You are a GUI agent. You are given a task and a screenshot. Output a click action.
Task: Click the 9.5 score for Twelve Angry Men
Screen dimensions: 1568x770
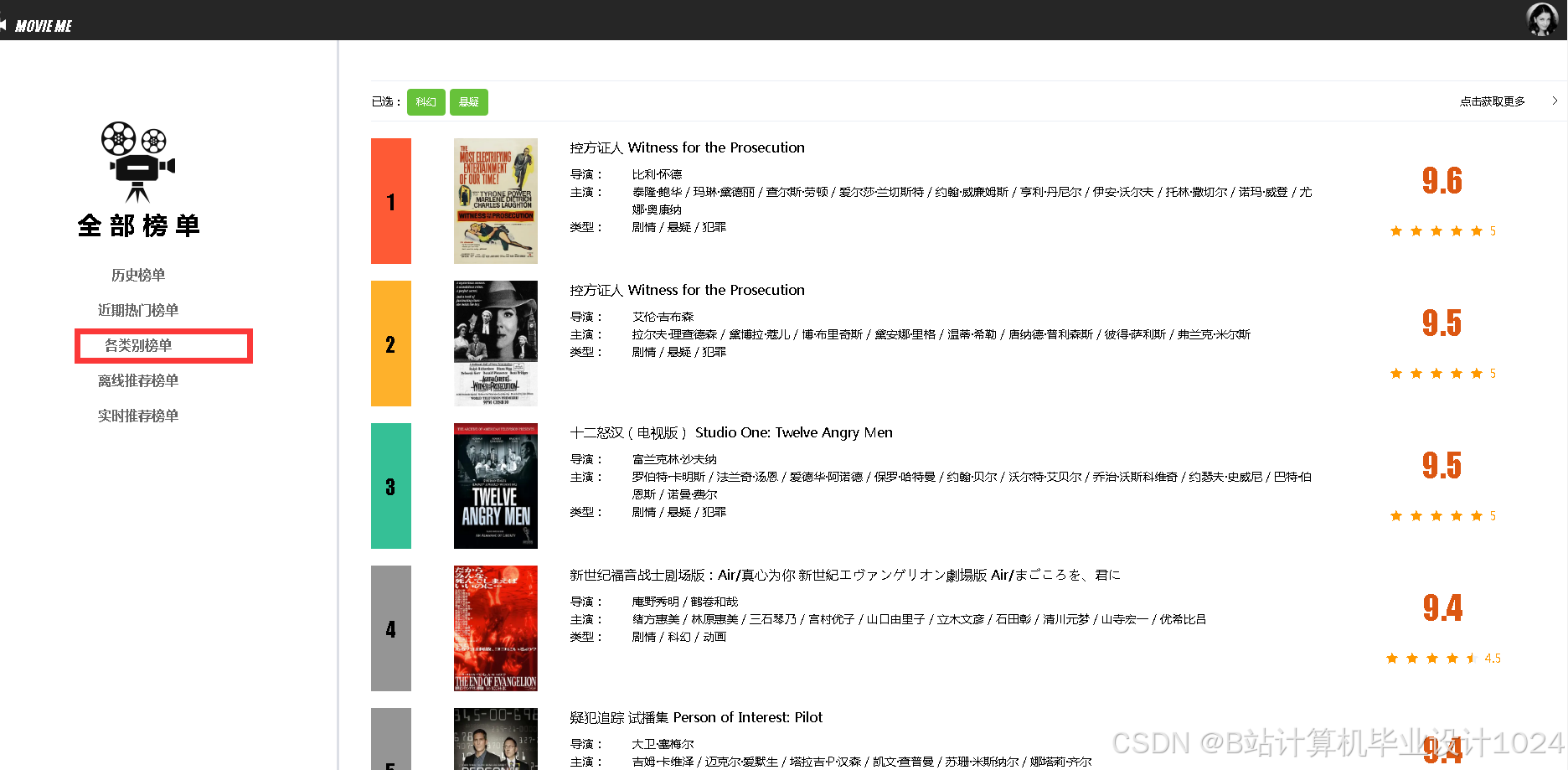[x=1442, y=465]
